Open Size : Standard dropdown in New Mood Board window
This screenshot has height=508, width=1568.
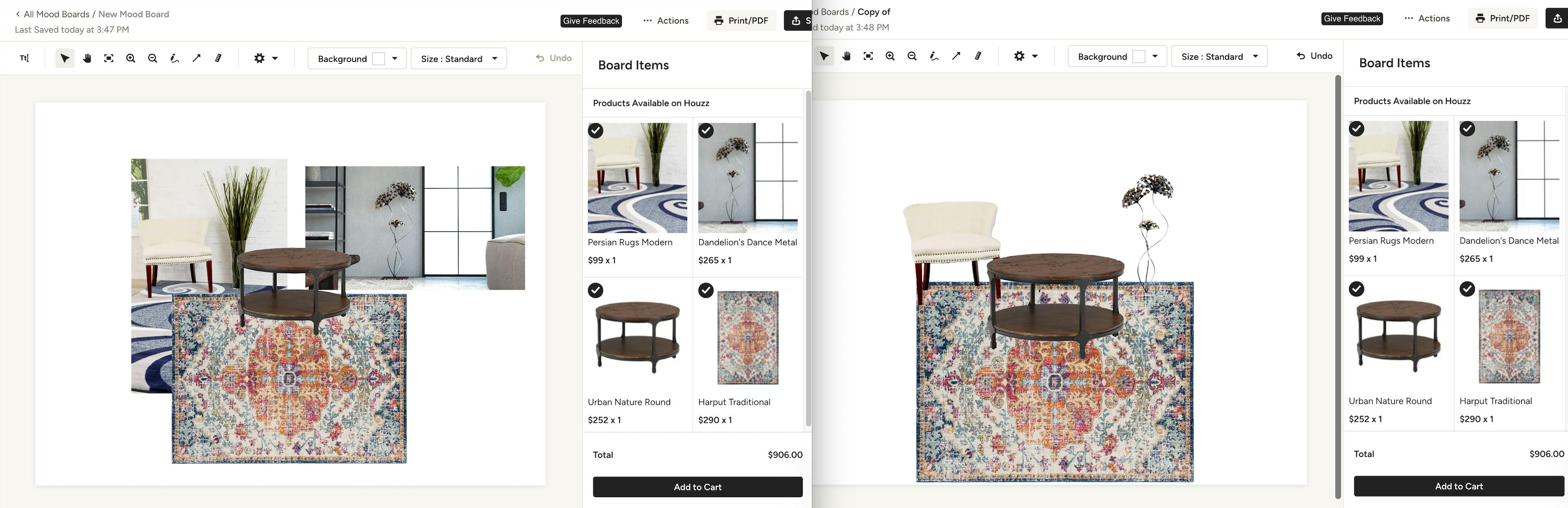[459, 59]
